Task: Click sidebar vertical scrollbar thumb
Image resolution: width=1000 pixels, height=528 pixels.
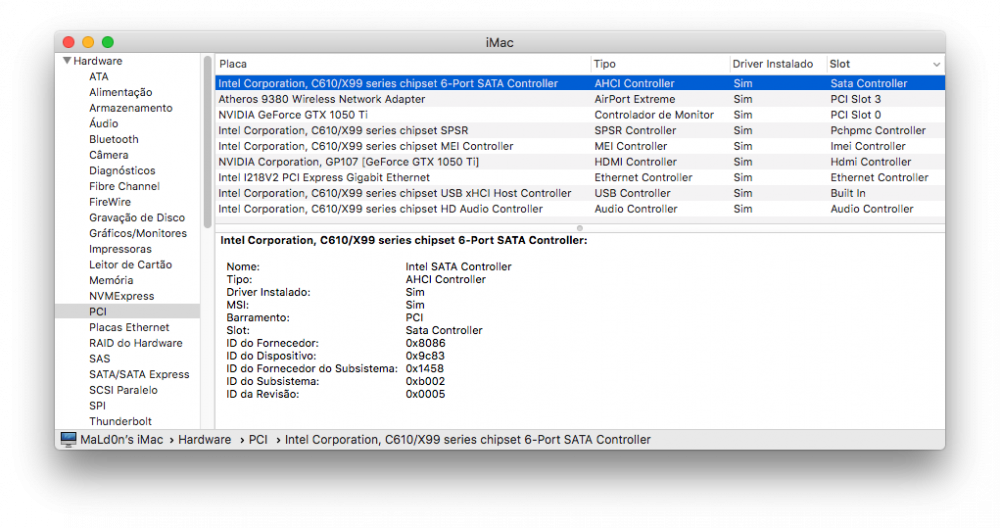Action: 207,142
